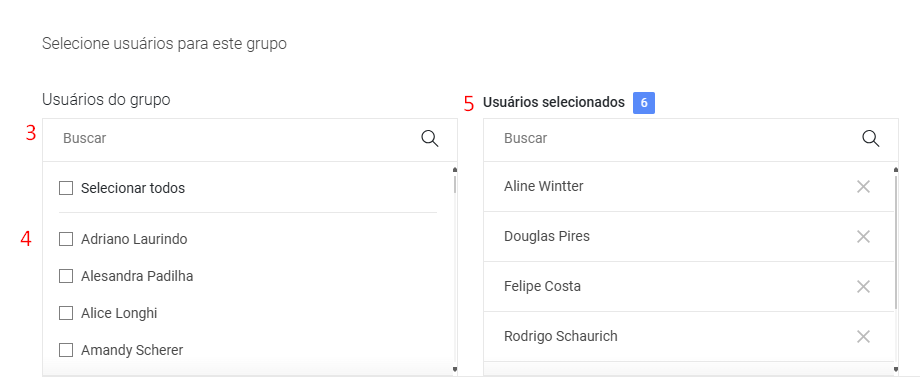The height and width of the screenshot is (387, 920).
Task: Select the Douglas Pires row in selected users
Action: point(689,237)
